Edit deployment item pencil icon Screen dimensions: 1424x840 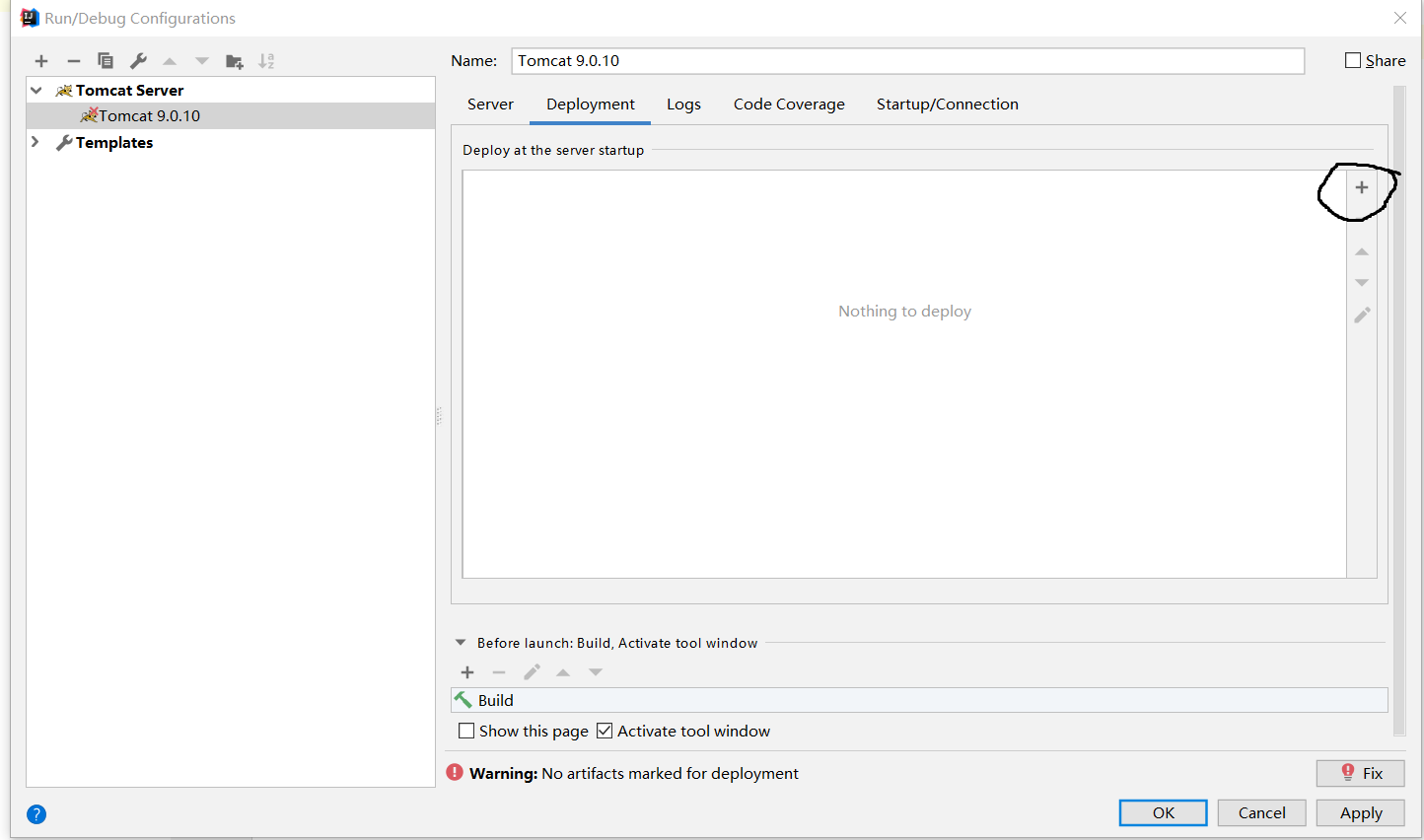click(1362, 315)
